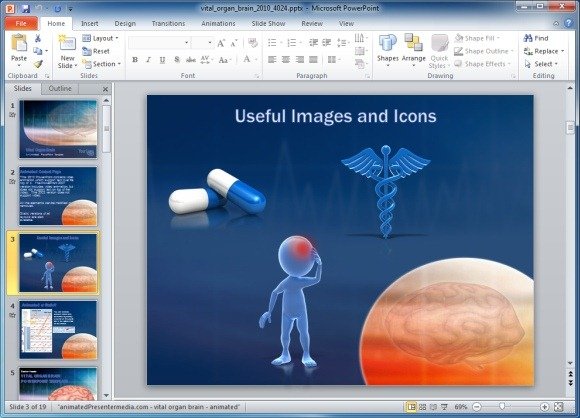Open the Change Case dropdown

pos(225,60)
